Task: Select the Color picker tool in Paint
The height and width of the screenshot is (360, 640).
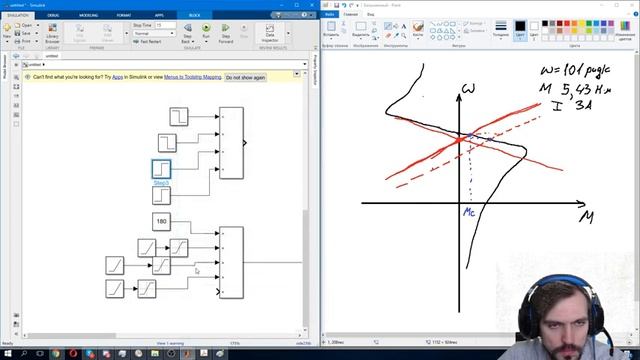Action: (x=396, y=36)
